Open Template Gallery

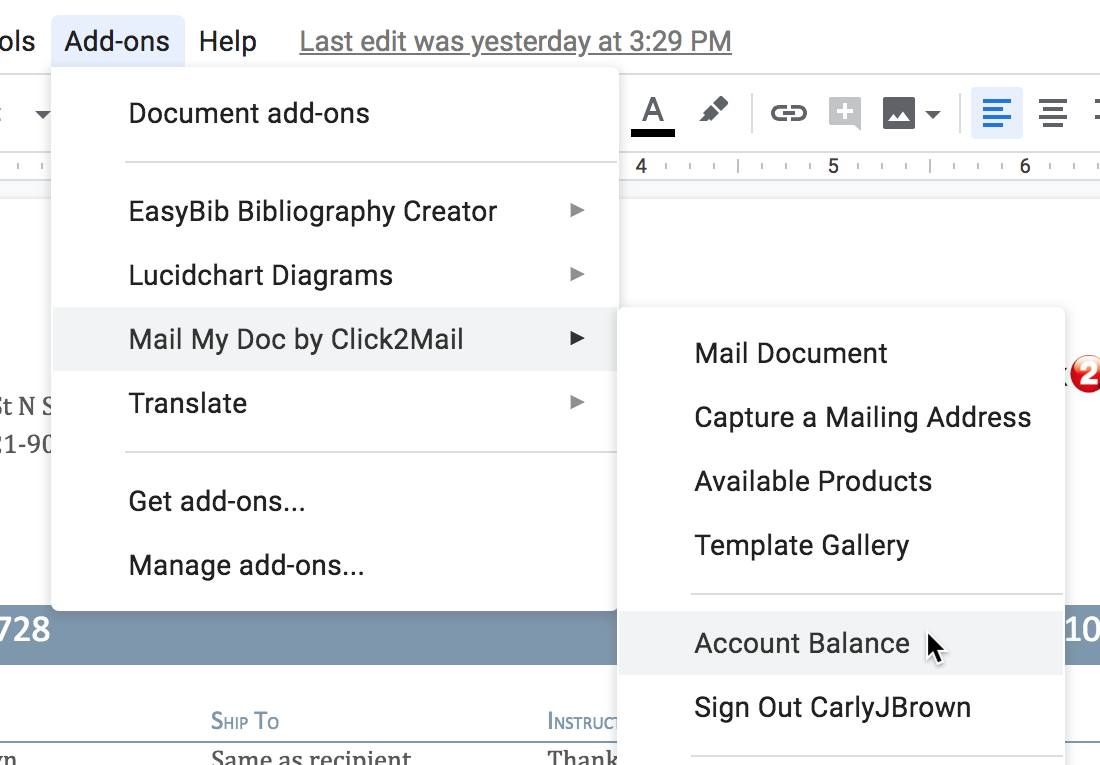point(840,545)
